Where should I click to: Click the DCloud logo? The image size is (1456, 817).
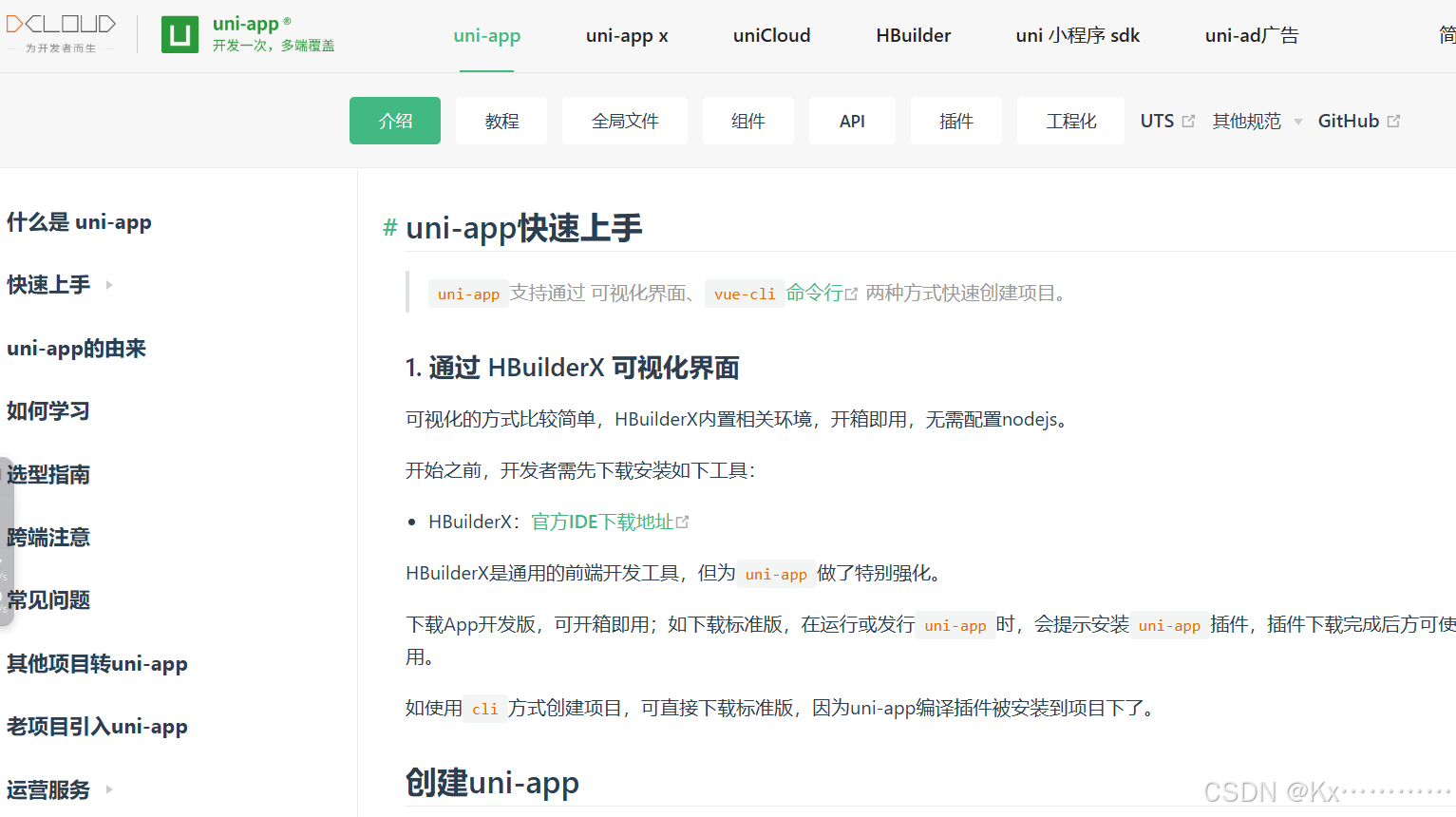coord(61,34)
